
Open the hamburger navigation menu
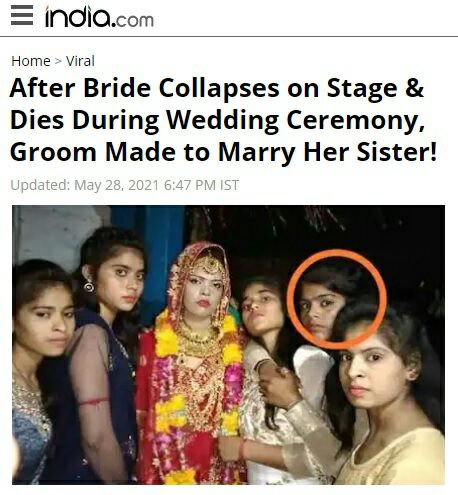[x=22, y=16]
